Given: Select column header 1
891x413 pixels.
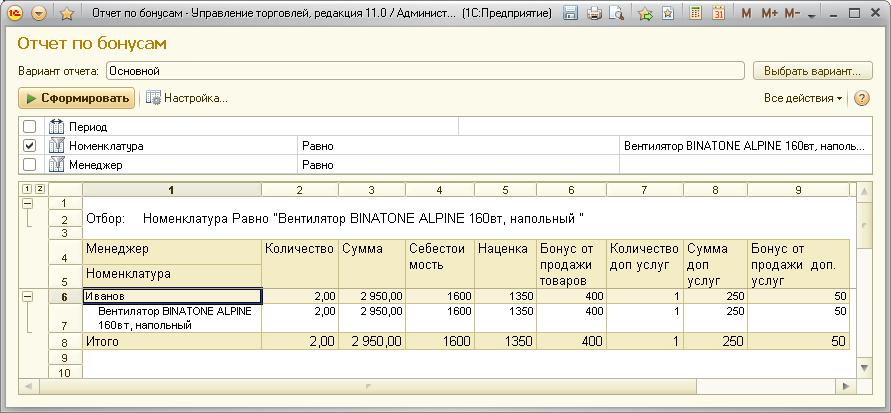Looking at the screenshot, I should [x=172, y=190].
